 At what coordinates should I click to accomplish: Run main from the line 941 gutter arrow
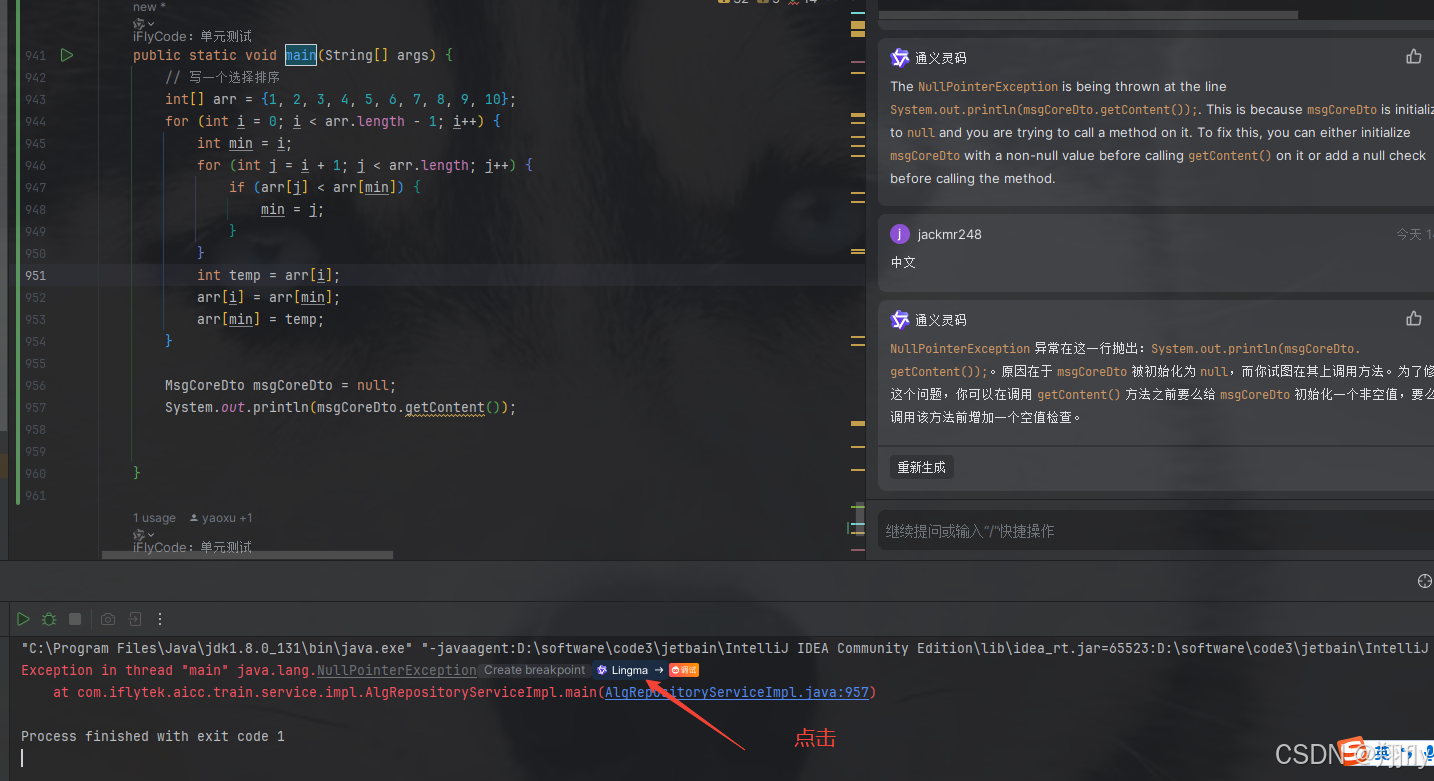(67, 55)
